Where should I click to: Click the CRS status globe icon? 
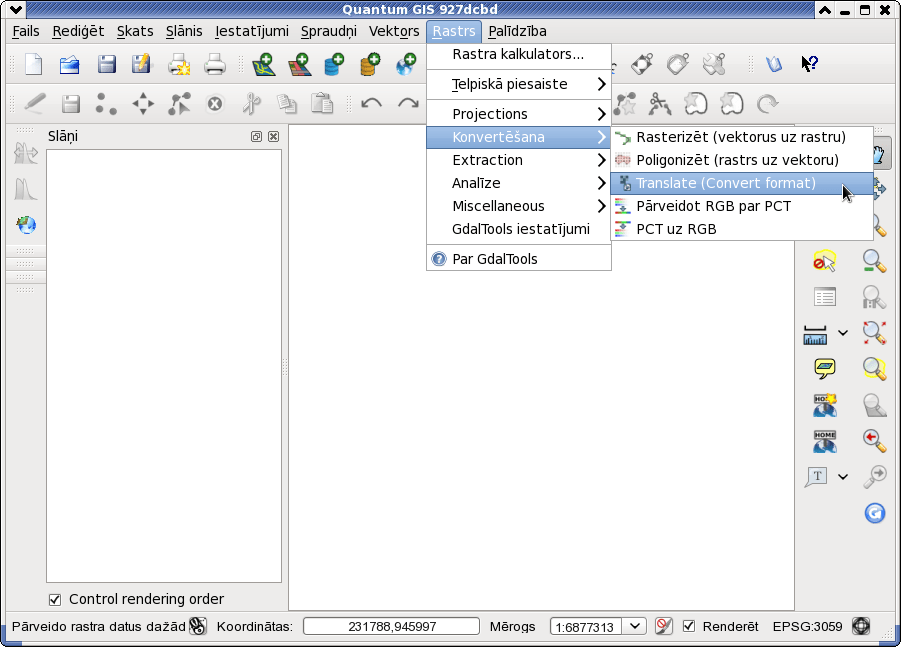(x=861, y=626)
